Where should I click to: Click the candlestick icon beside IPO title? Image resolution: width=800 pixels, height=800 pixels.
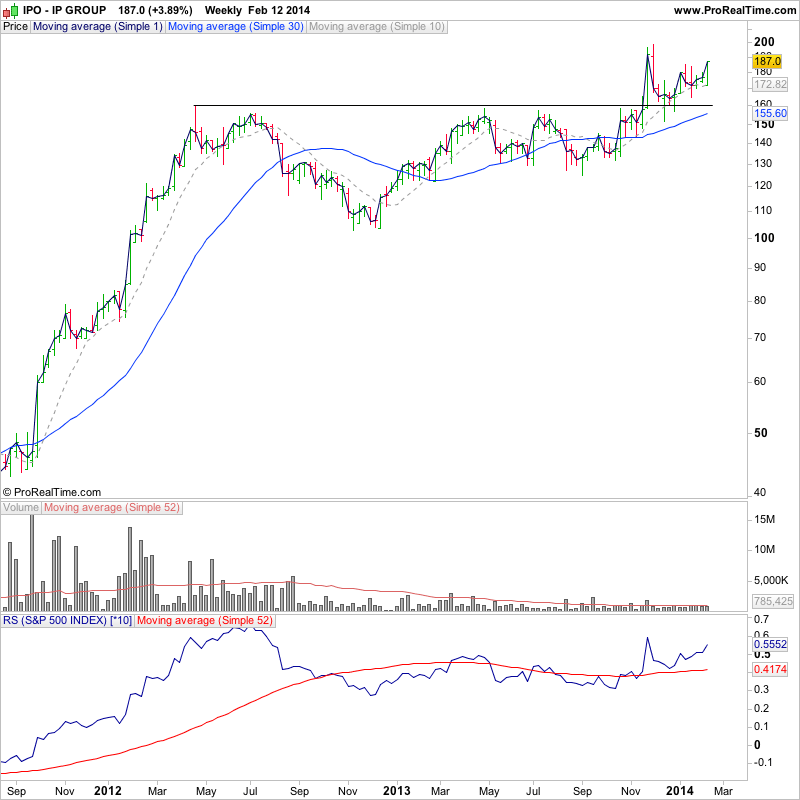pyautogui.click(x=11, y=10)
